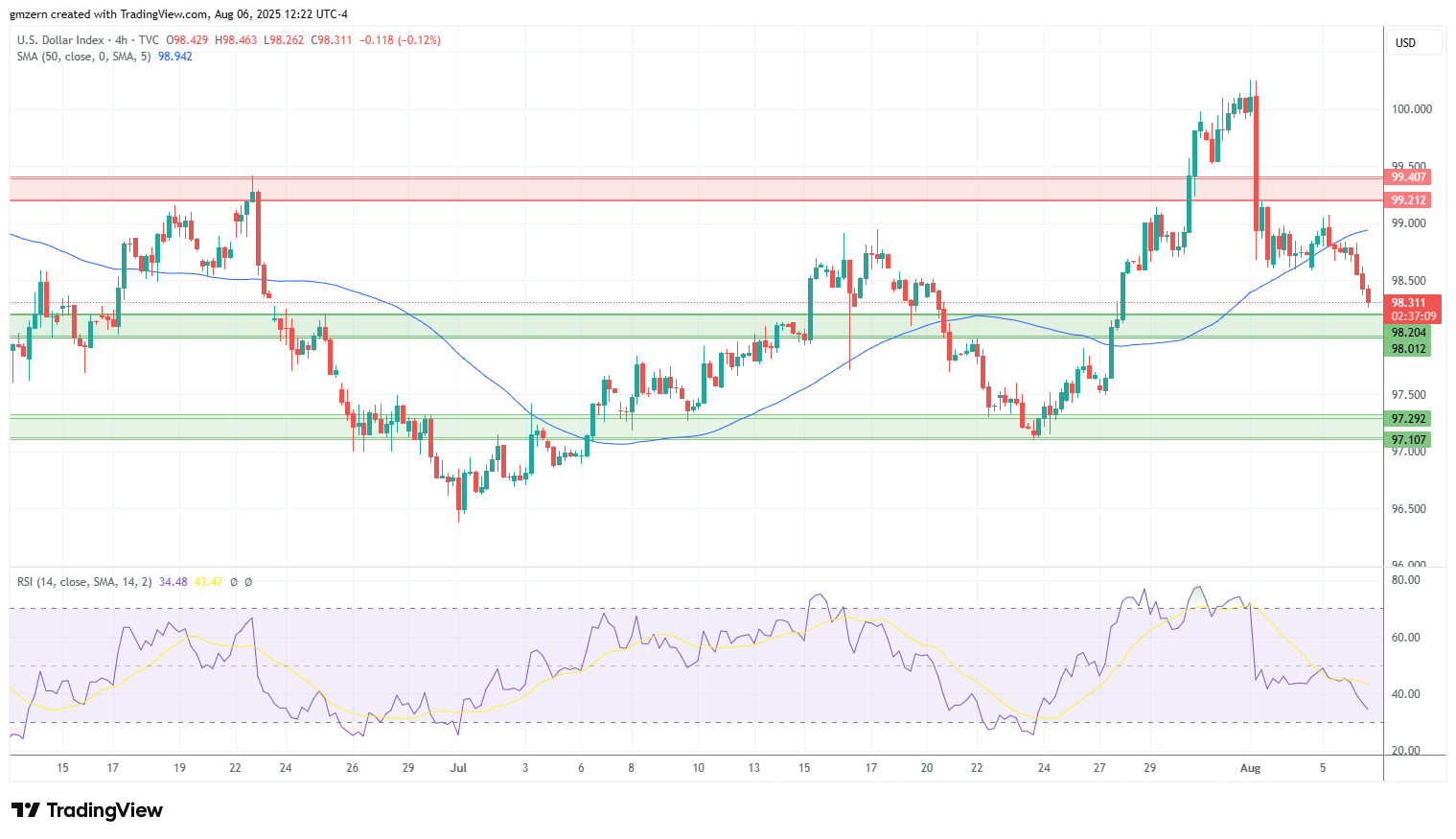The height and width of the screenshot is (839, 1456).
Task: Click the 100.000 price axis tick
Action: [x=1412, y=109]
